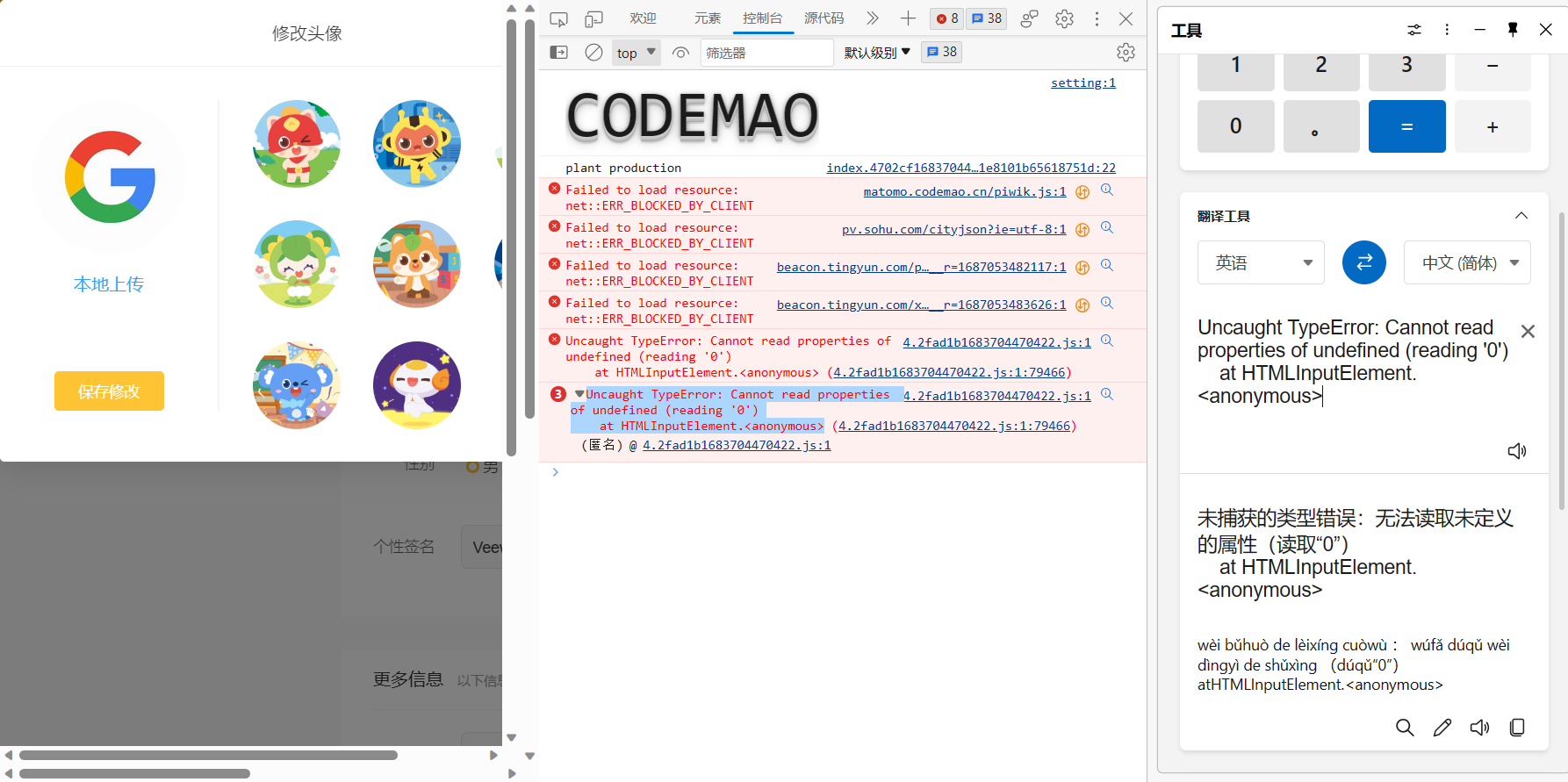Show more DevTools tabs chevron
Screen dimensions: 1568x782
872,18
